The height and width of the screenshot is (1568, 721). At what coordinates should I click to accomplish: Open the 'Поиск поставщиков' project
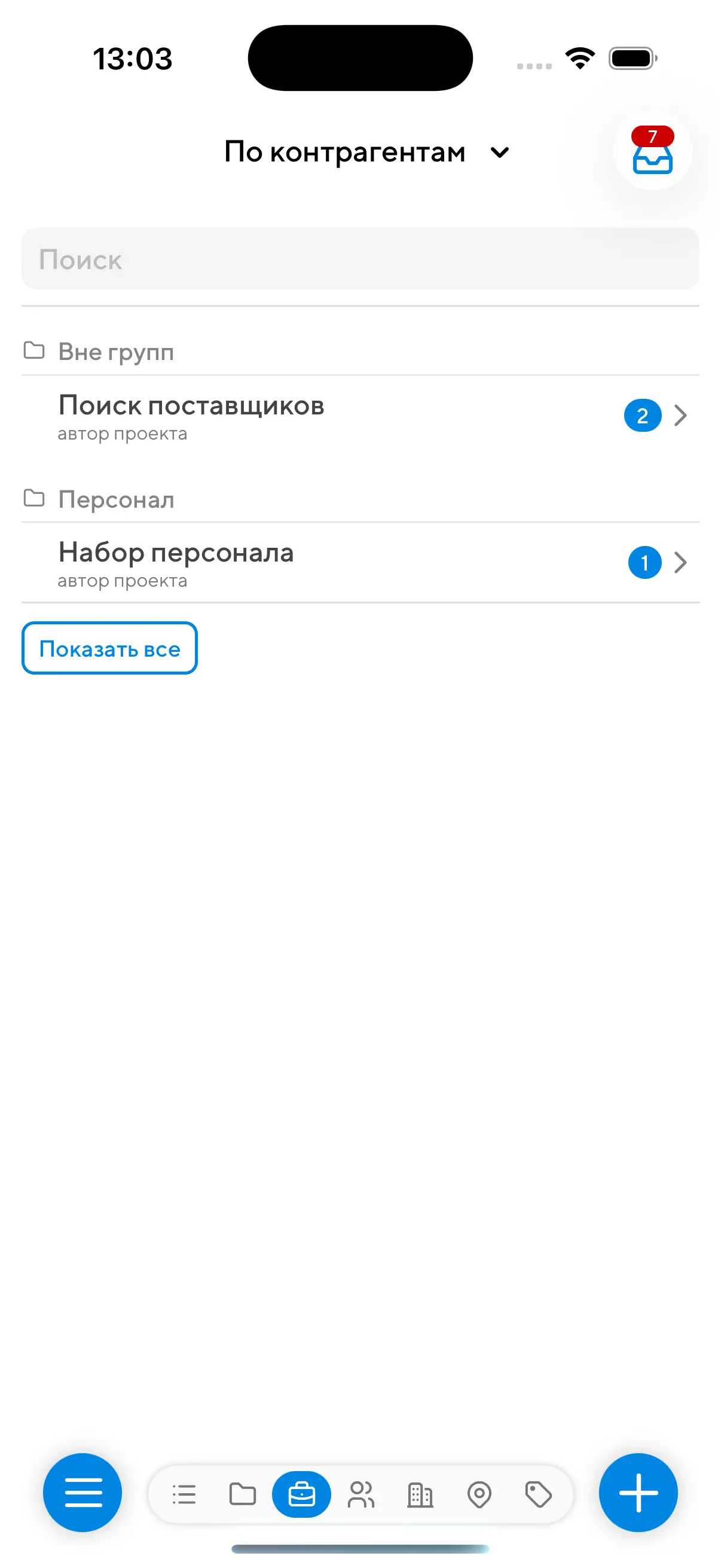pyautogui.click(x=360, y=416)
